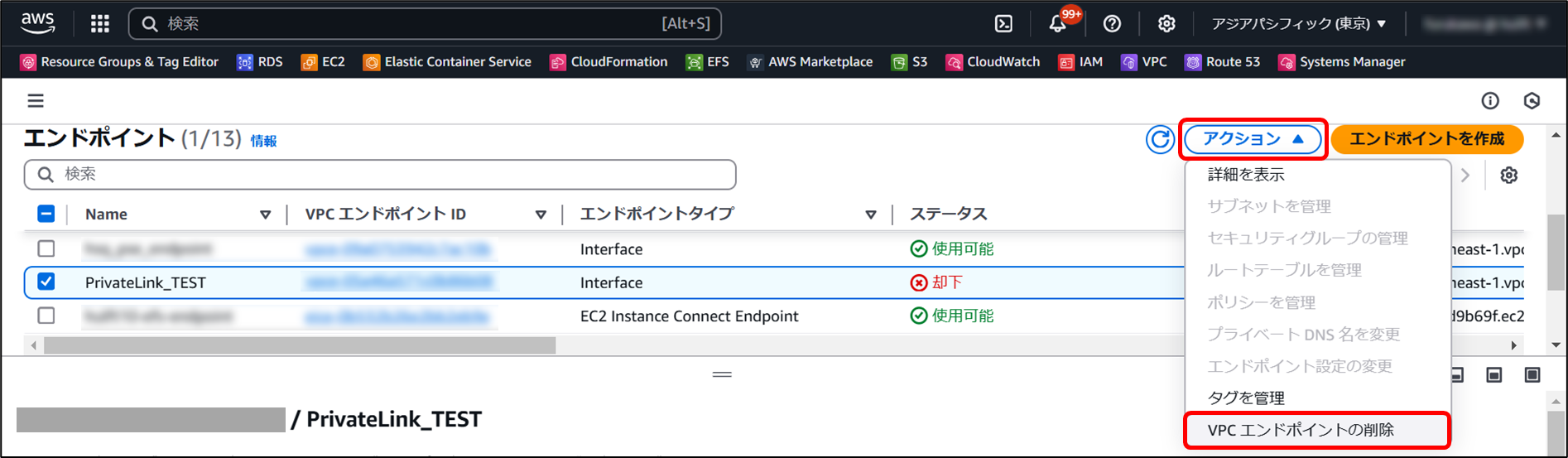Open the アクション dropdown

(1253, 139)
